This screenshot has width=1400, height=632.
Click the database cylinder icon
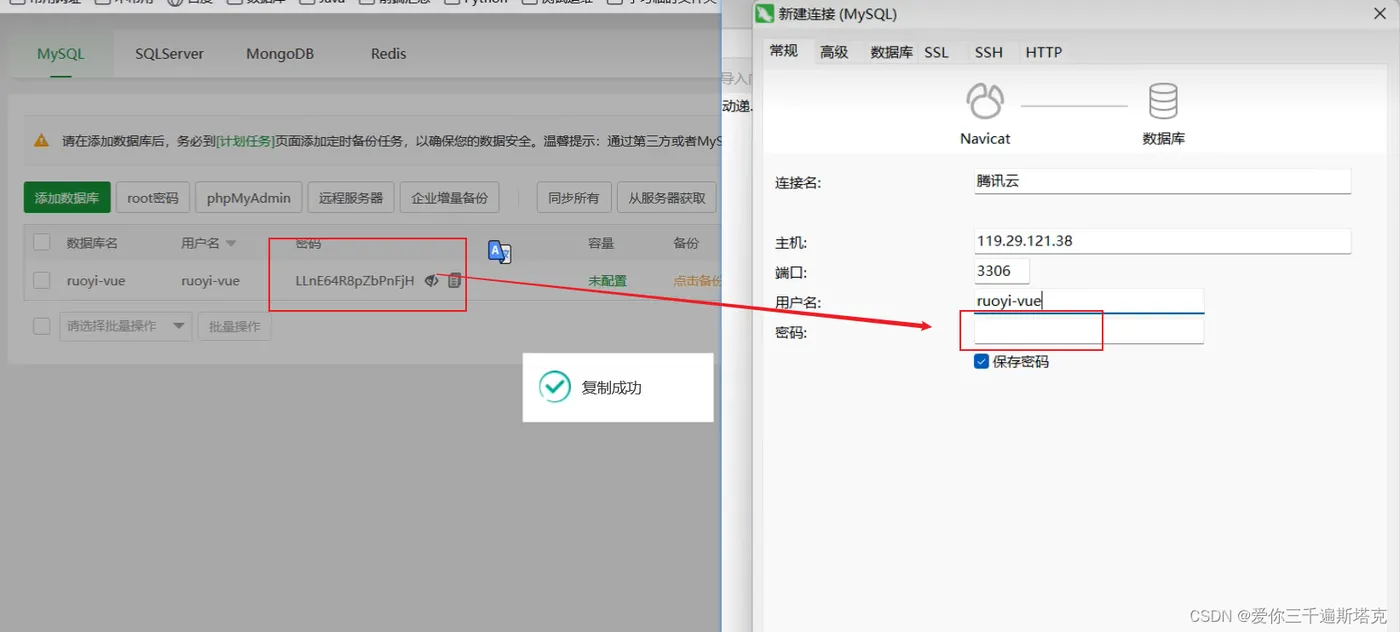click(1163, 102)
